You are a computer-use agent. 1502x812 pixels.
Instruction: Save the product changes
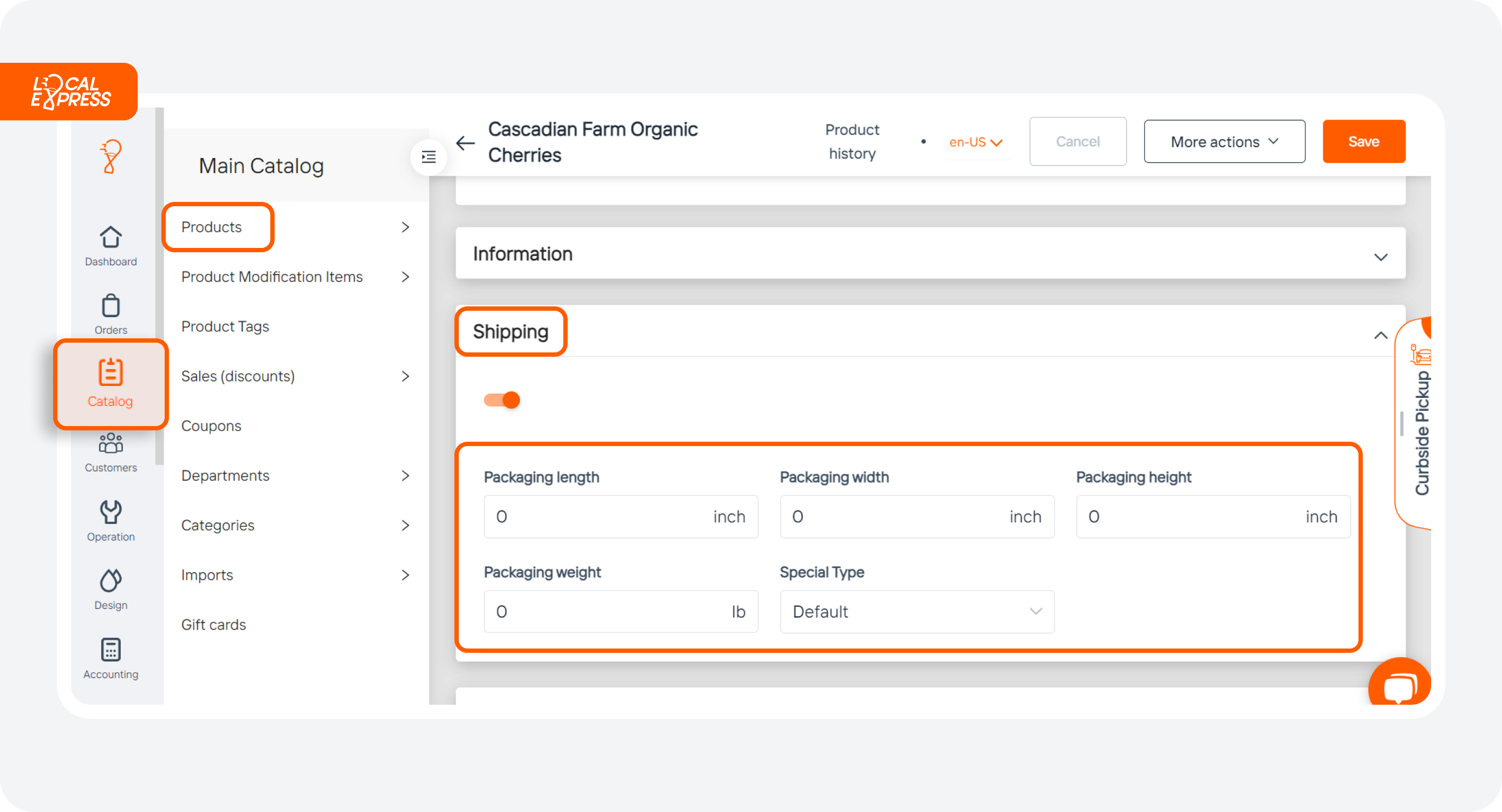coord(1364,141)
